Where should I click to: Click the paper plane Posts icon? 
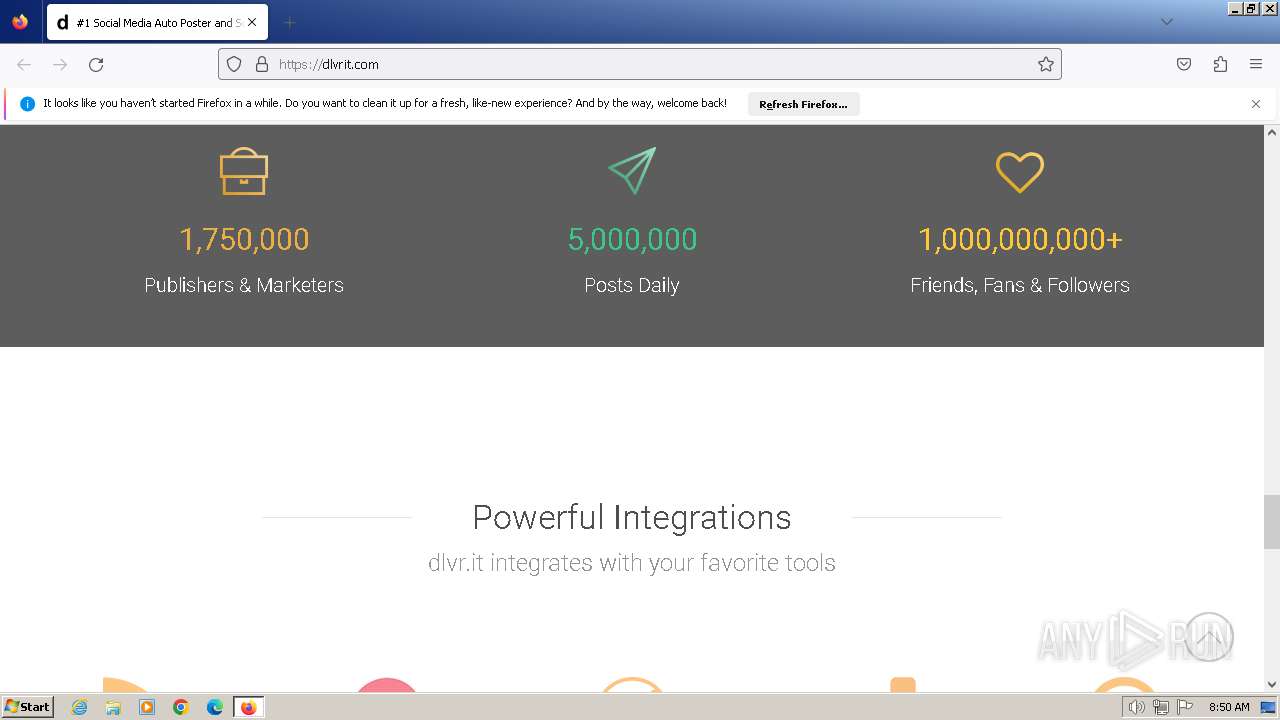[x=632, y=171]
